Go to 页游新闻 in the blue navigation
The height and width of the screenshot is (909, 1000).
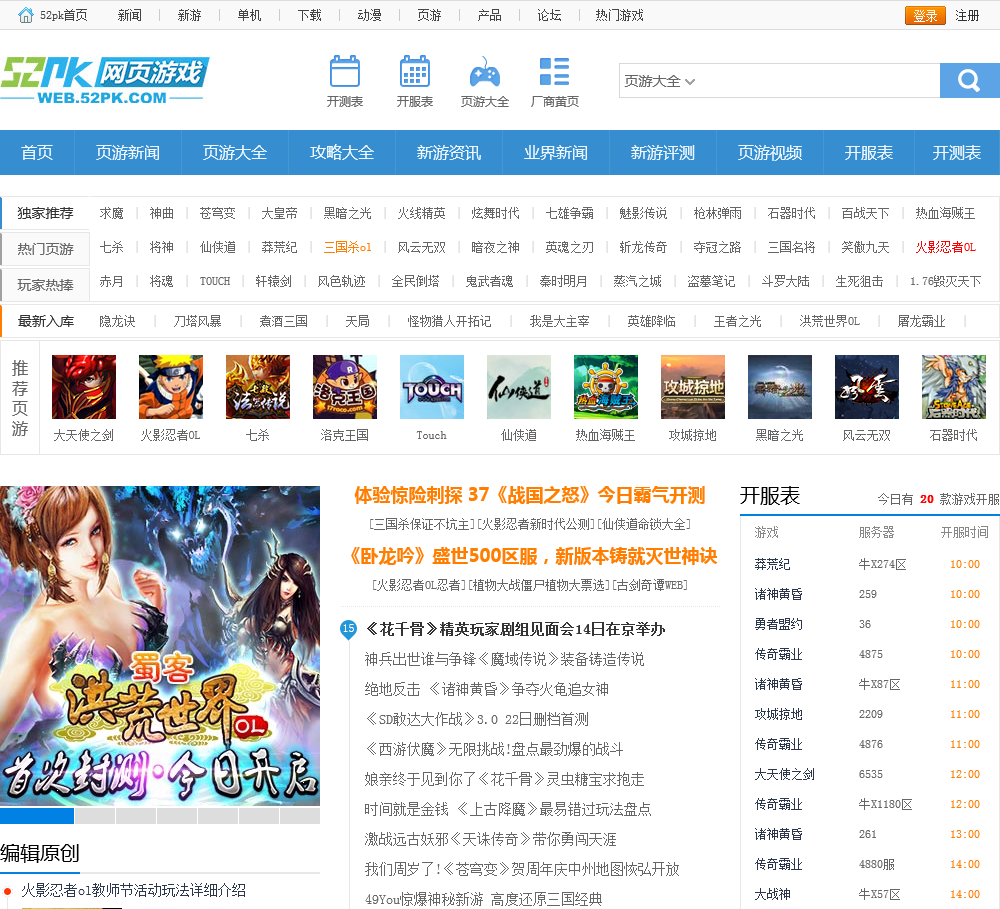(128, 152)
